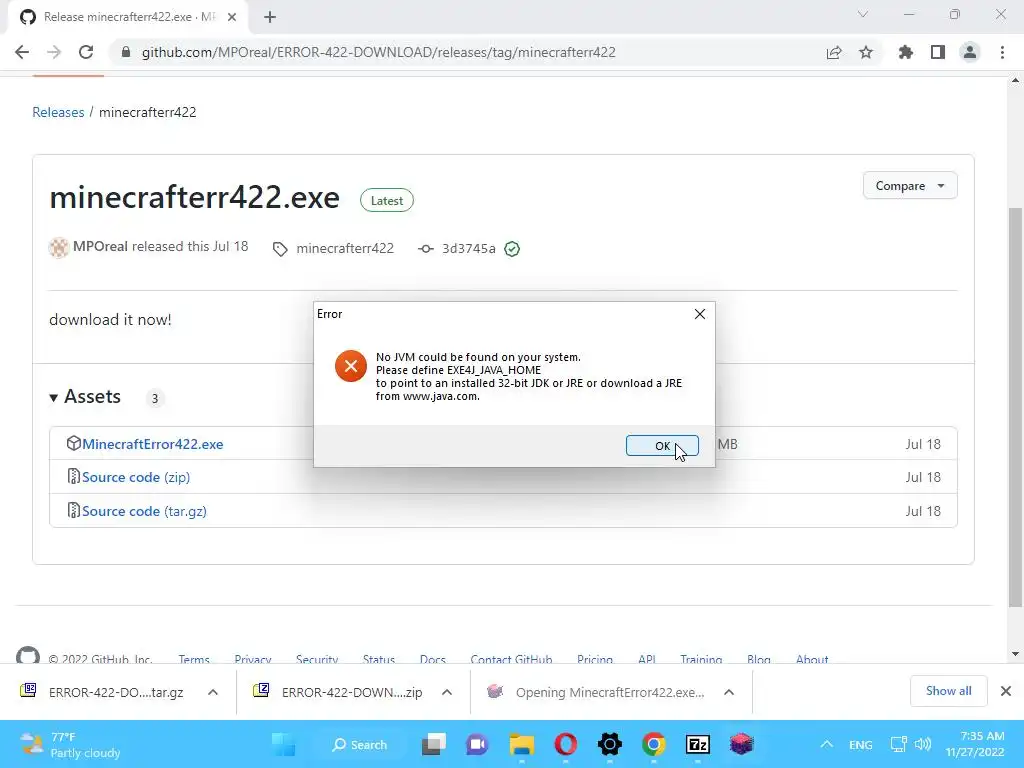Click the GitHub logo in the footer
Viewport: 1024px width, 768px height.
point(28,656)
